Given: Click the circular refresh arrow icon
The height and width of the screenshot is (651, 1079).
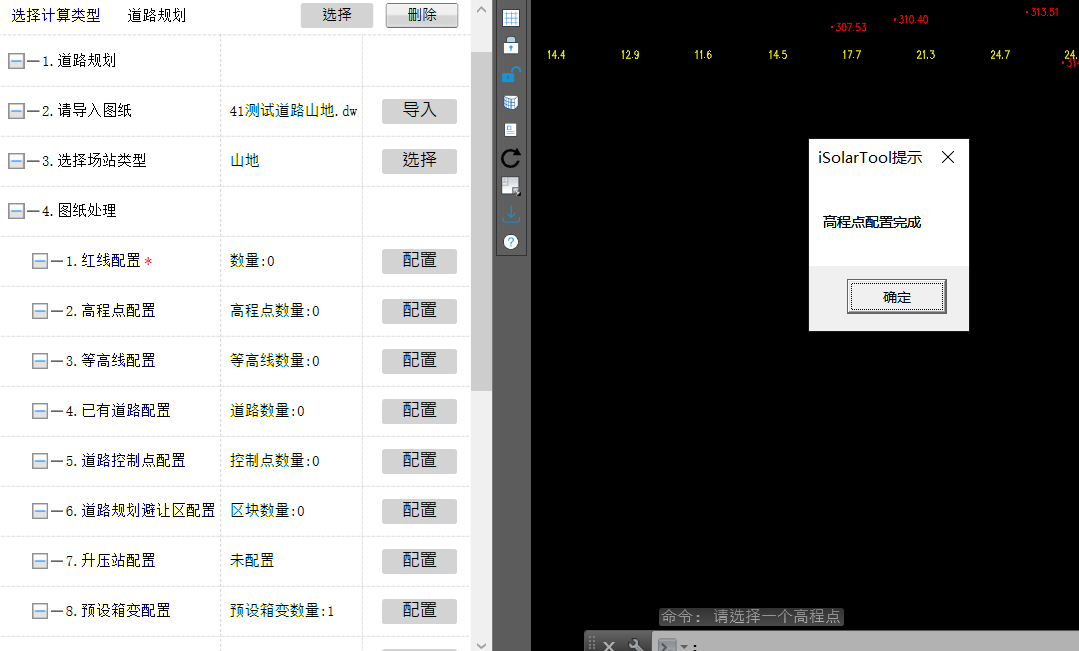Looking at the screenshot, I should tap(511, 158).
